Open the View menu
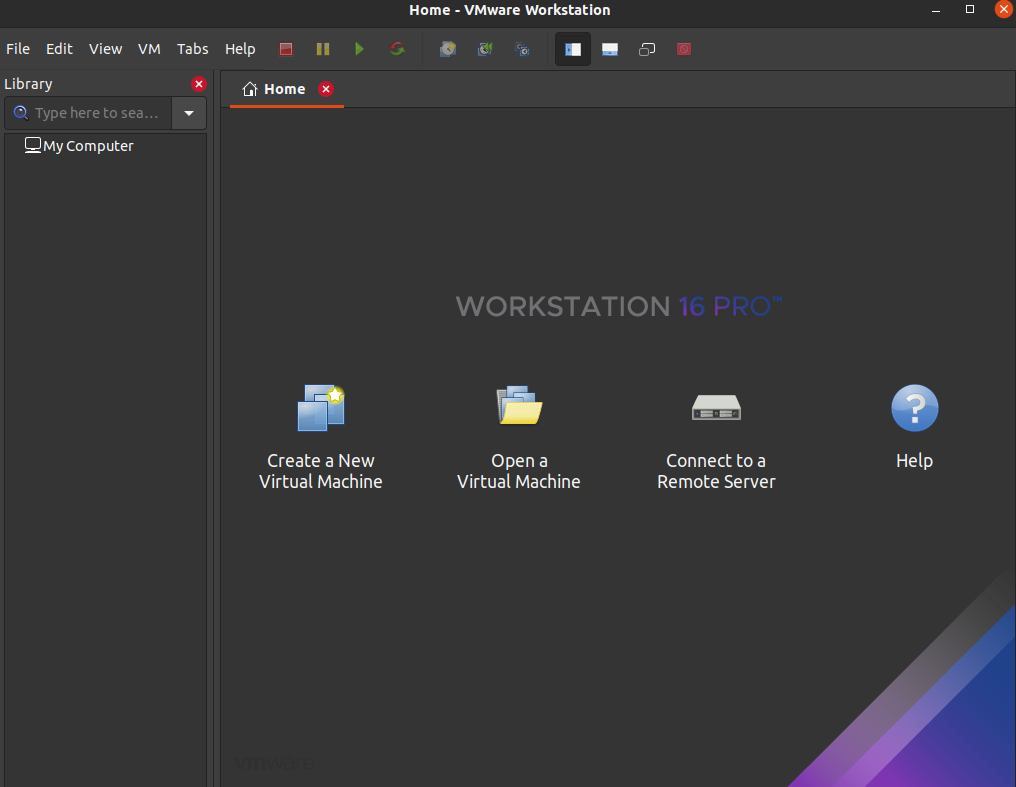The height and width of the screenshot is (787, 1016). (105, 49)
